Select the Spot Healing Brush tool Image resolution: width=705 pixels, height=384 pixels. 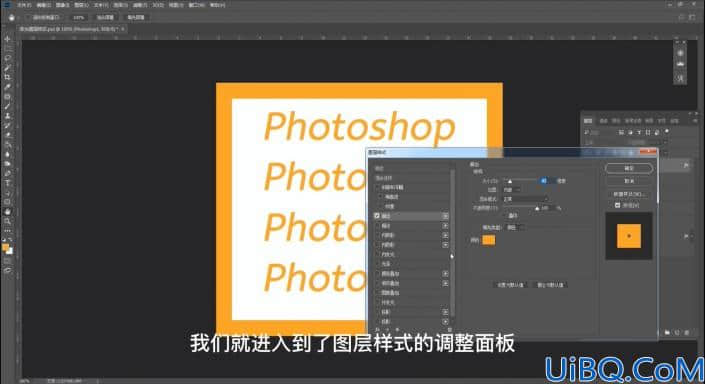point(7,97)
